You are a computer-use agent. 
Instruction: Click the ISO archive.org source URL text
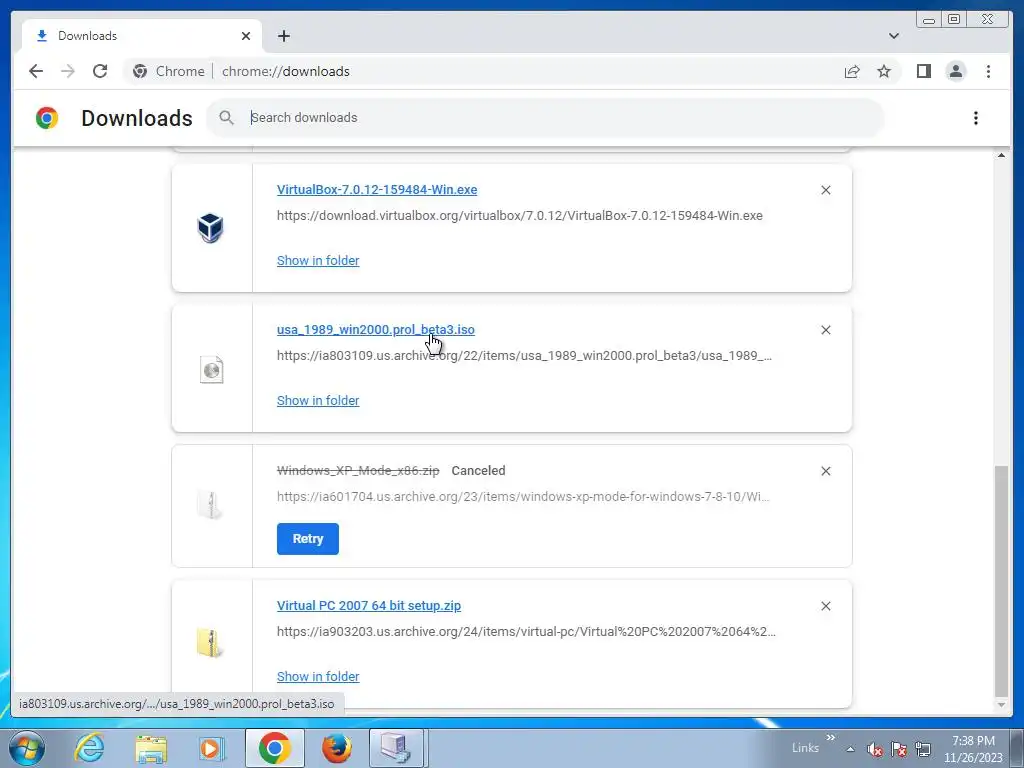coord(524,356)
